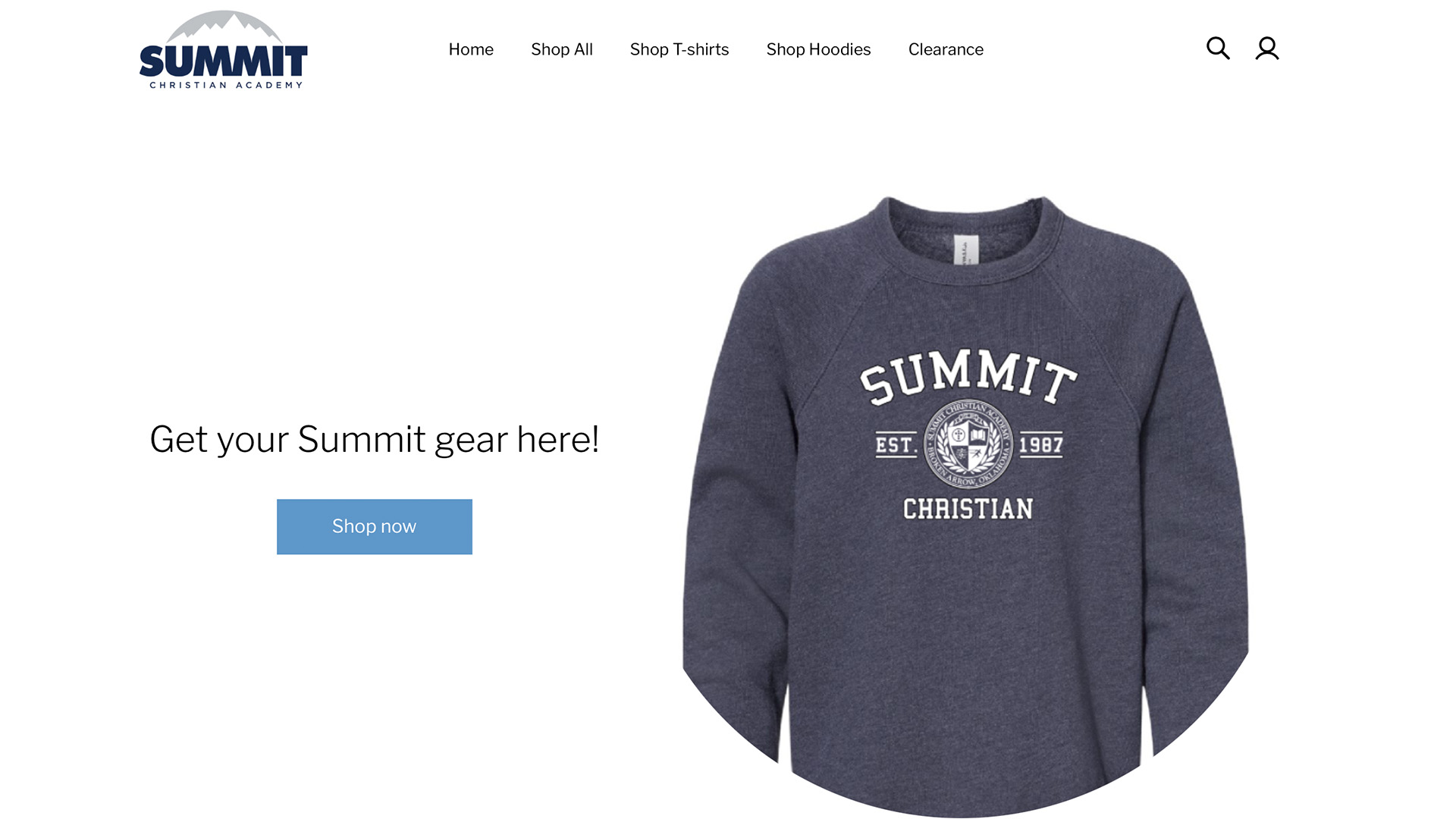
Task: Click the account user profile icon
Action: point(1267,49)
